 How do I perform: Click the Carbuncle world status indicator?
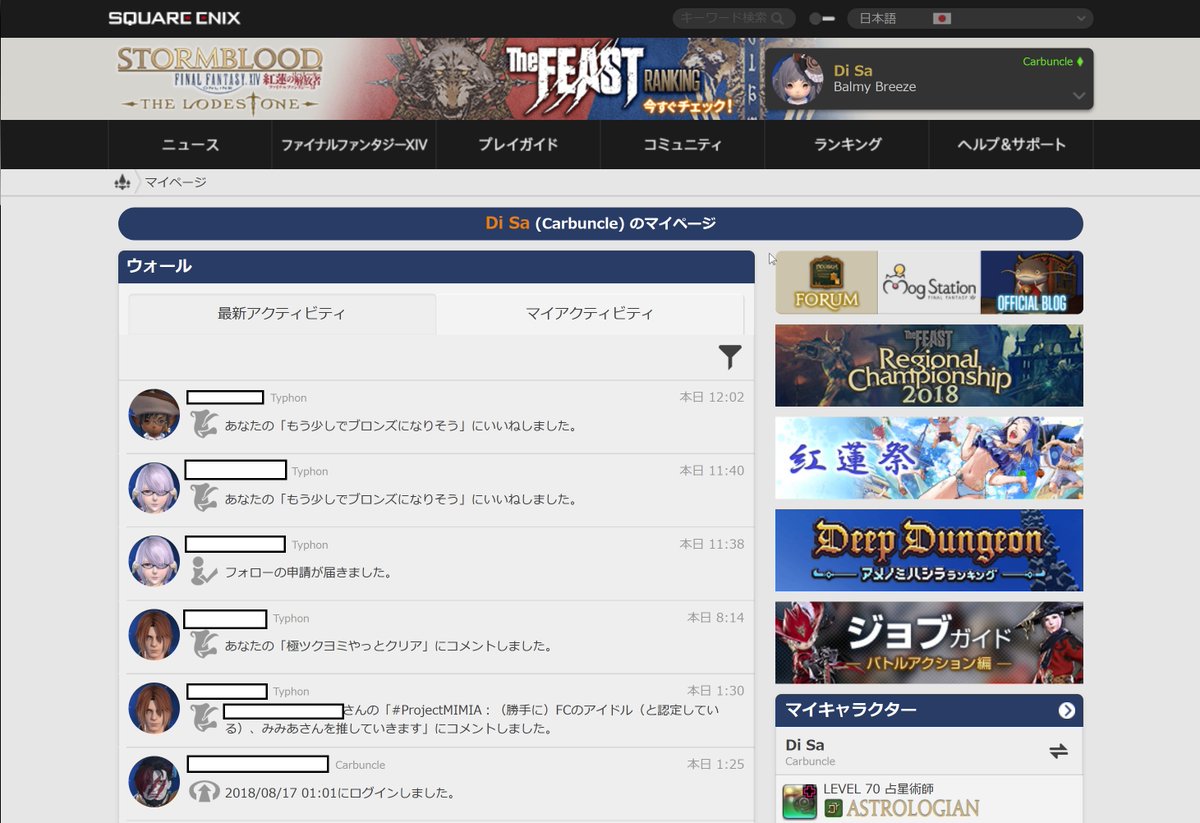click(x=1053, y=62)
